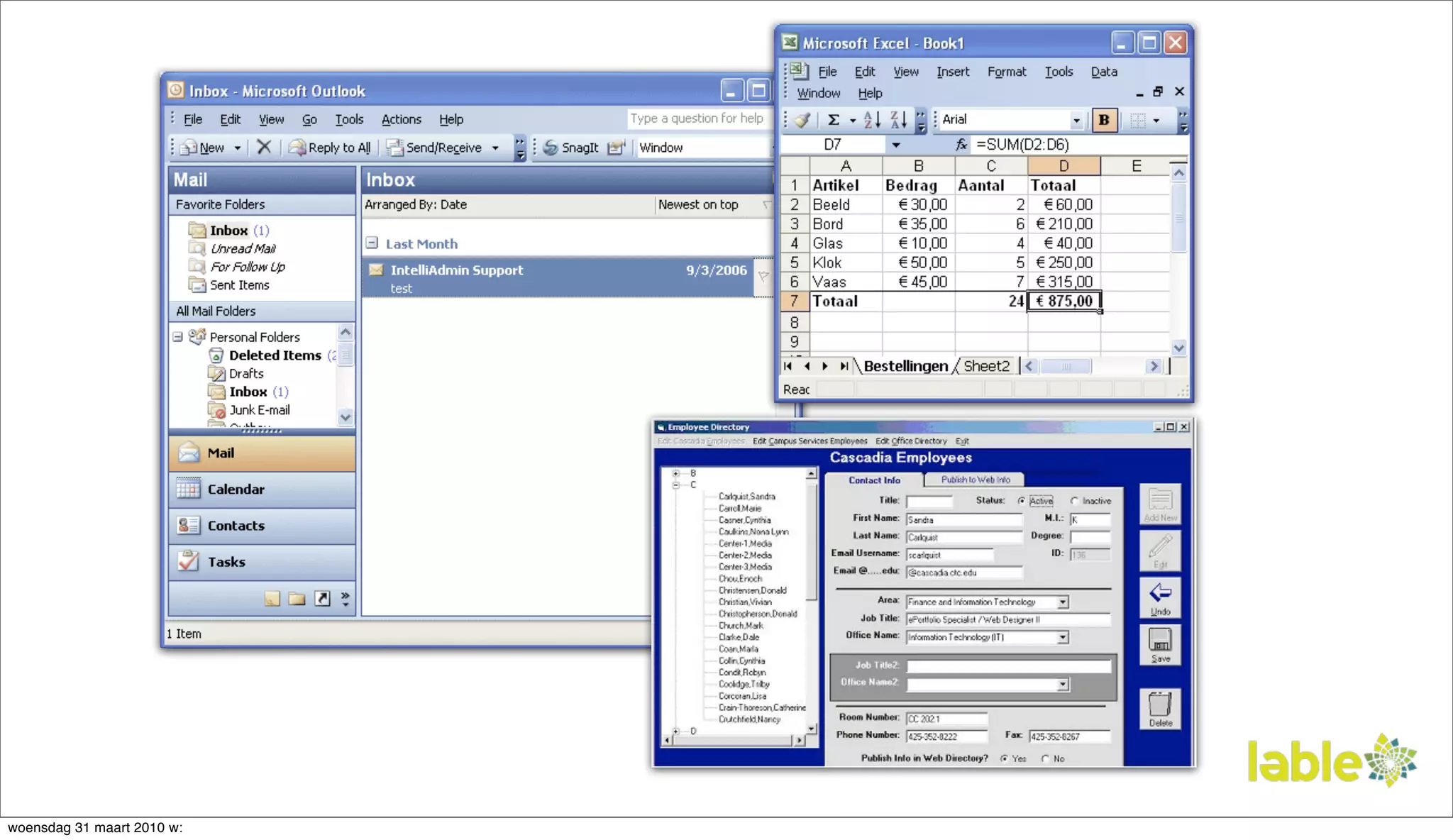The height and width of the screenshot is (840, 1453).
Task: Select No for Publish Info in Web Directory
Action: coord(1046,758)
